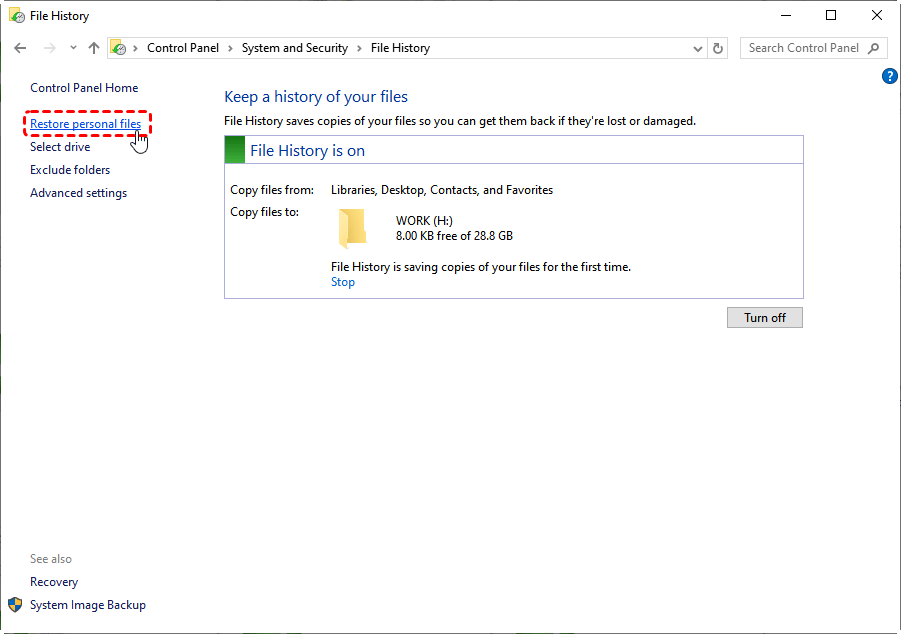Viewport: 901px width, 634px height.
Task: Expand chevron before Control Panel breadcrumb
Action: 136,48
